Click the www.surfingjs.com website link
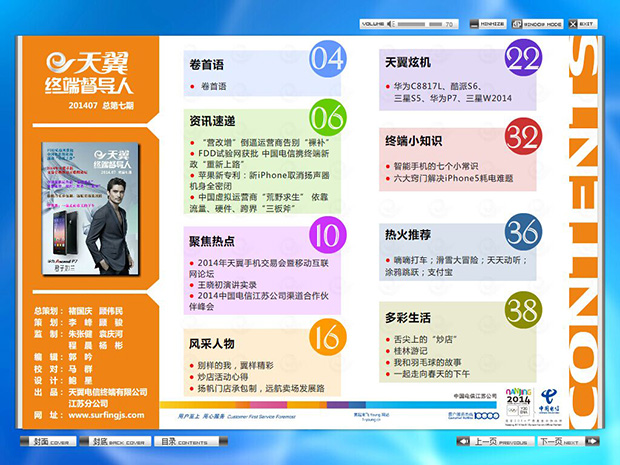This screenshot has width=620, height=465. 106,415
